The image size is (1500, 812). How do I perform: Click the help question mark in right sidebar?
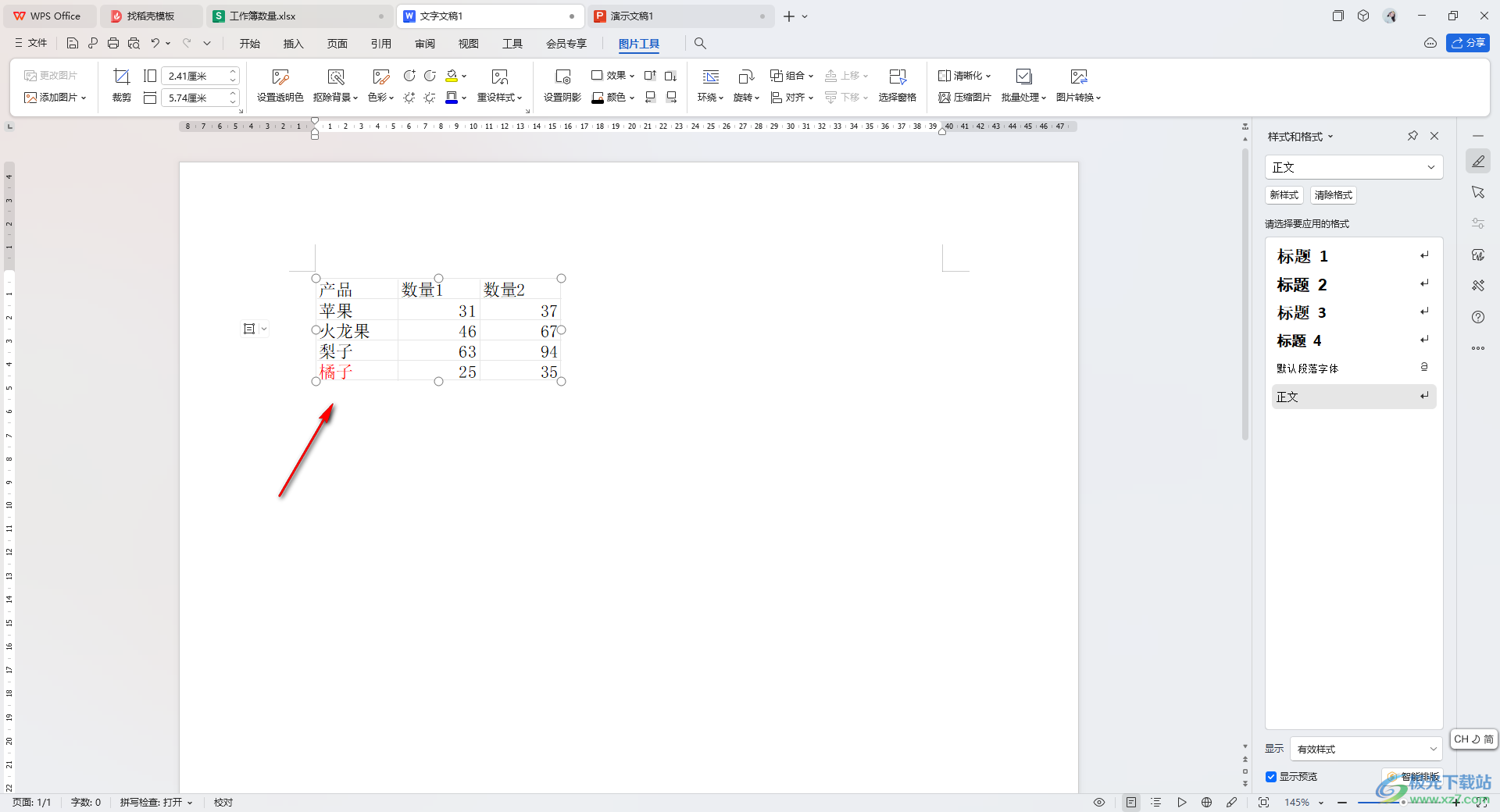tap(1478, 317)
